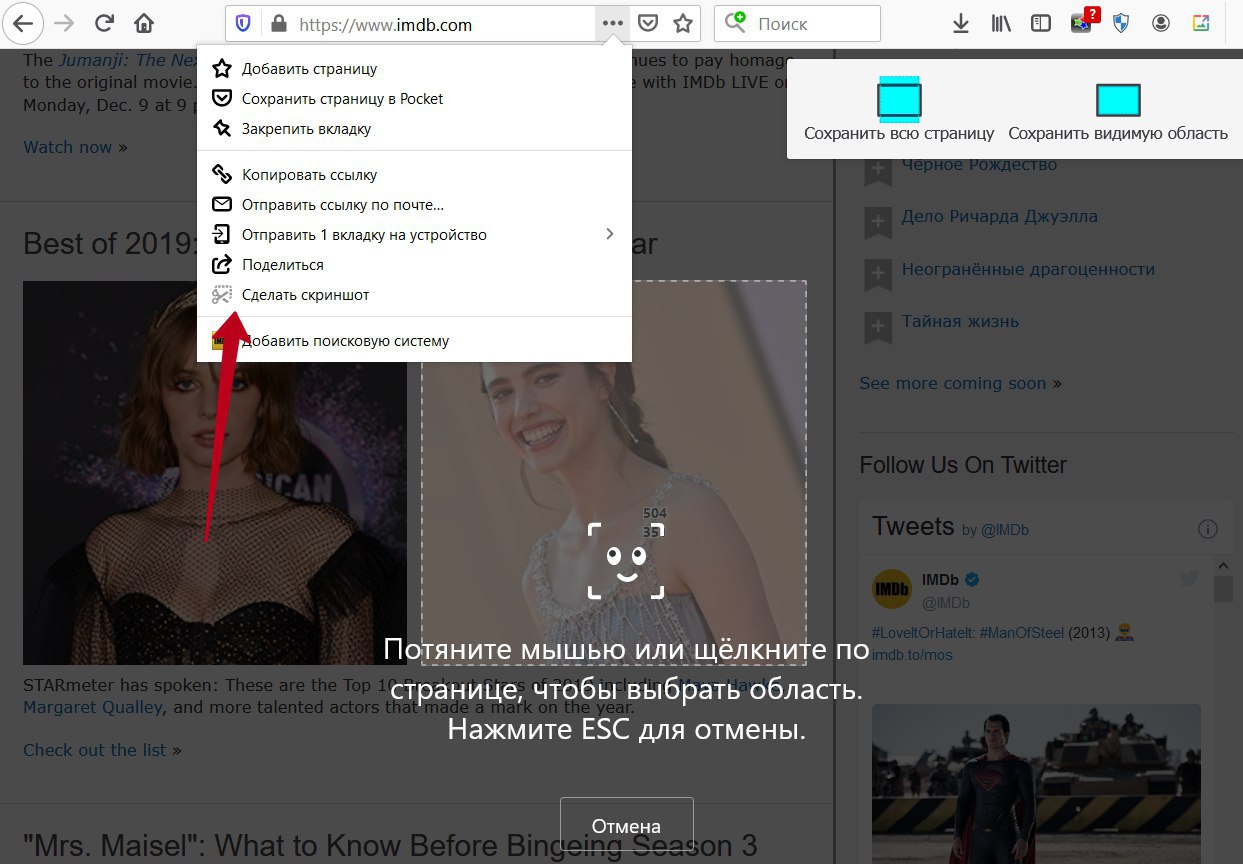1243x864 pixels.
Task: Click Сохранить видимую область button
Action: [1118, 110]
